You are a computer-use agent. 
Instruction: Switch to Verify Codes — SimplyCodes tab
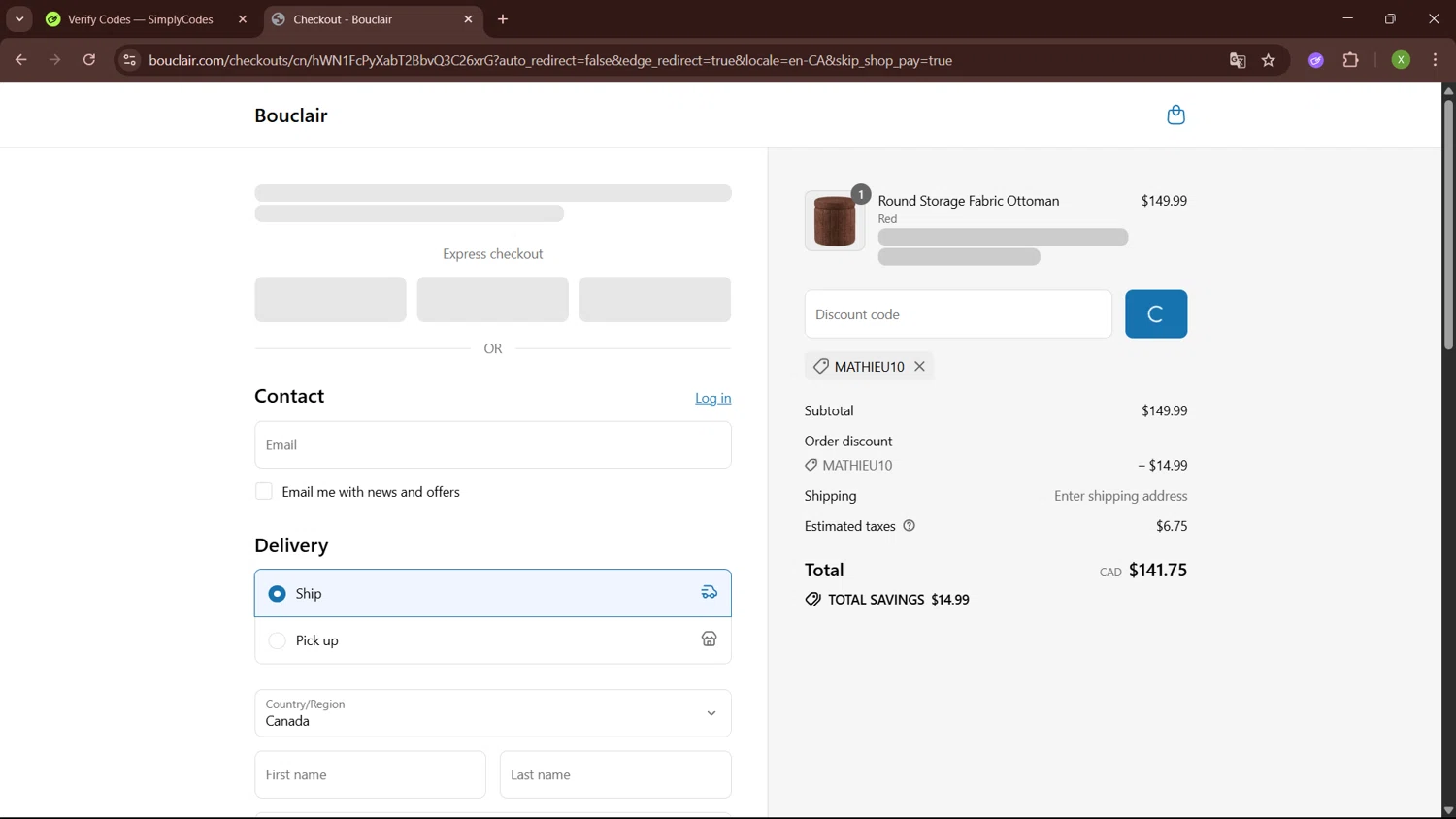point(146,19)
